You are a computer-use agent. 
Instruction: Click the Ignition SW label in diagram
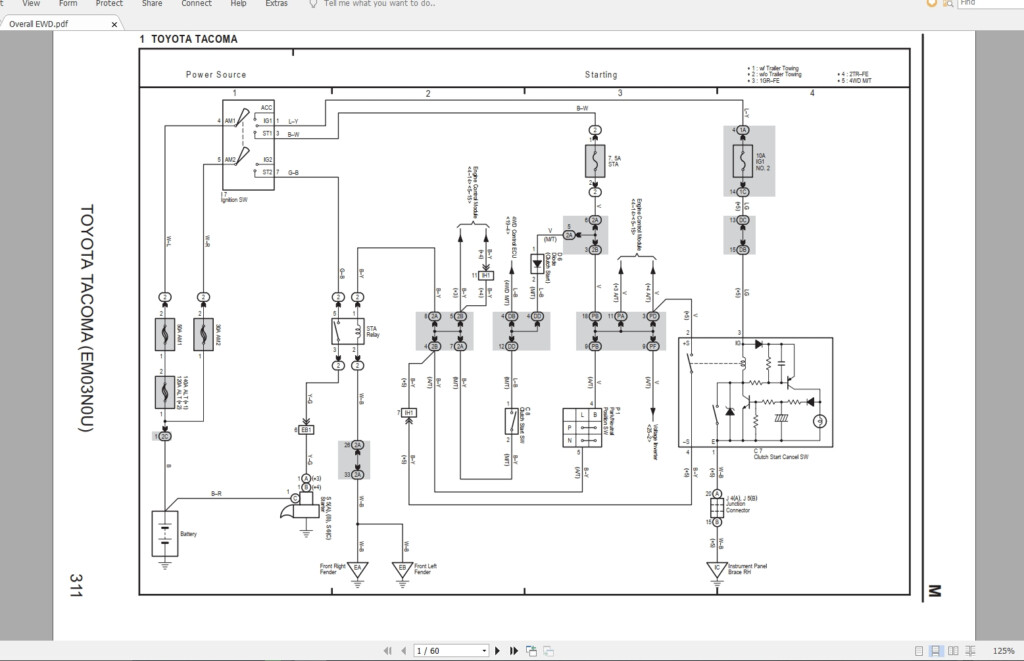click(x=234, y=199)
